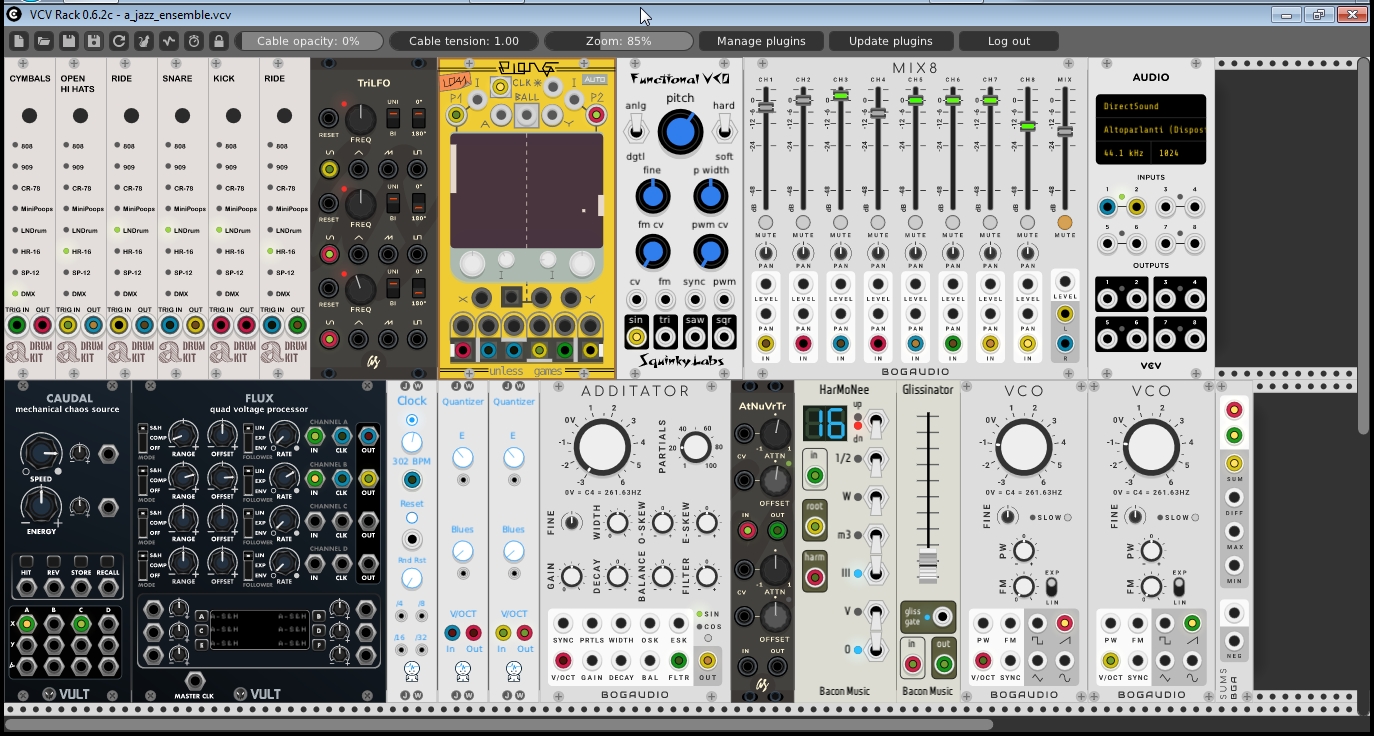This screenshot has width=1374, height=736.
Task: Click the OUT jack on the Kick module
Action: pos(246,325)
